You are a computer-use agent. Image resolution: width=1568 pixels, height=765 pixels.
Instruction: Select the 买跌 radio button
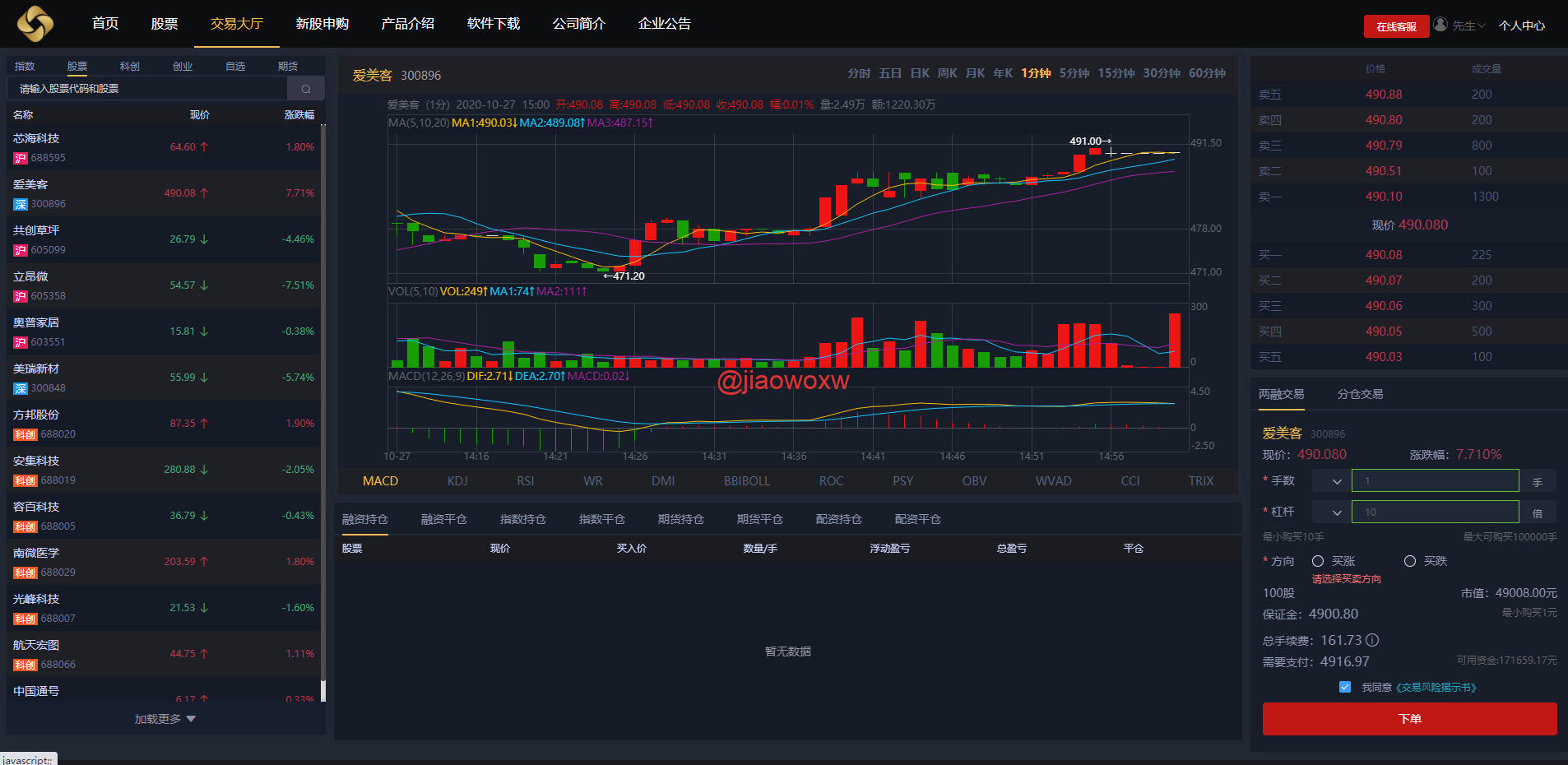coord(1410,561)
